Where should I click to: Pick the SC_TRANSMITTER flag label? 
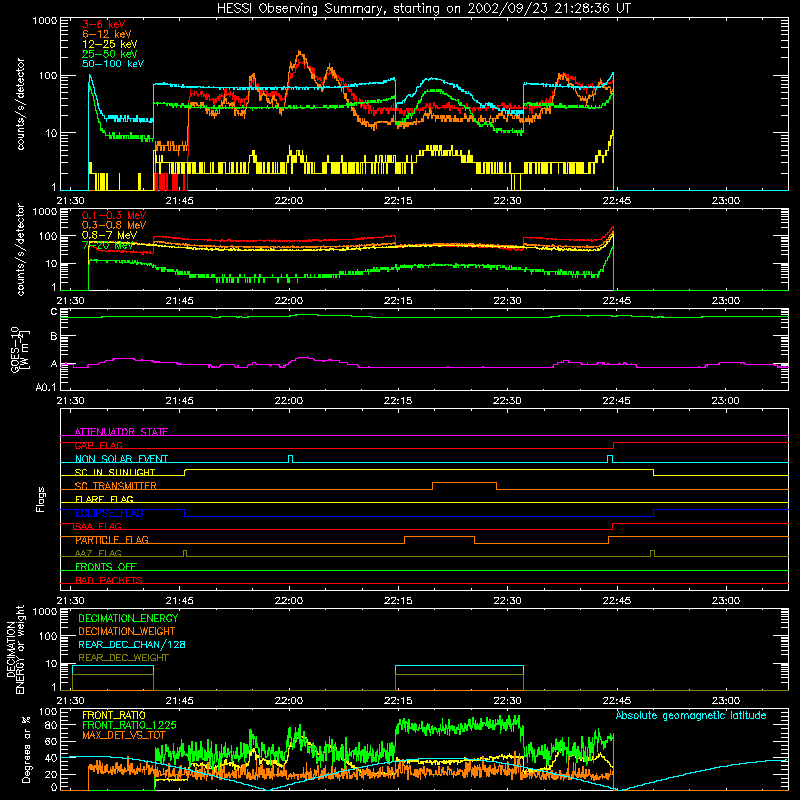point(116,486)
